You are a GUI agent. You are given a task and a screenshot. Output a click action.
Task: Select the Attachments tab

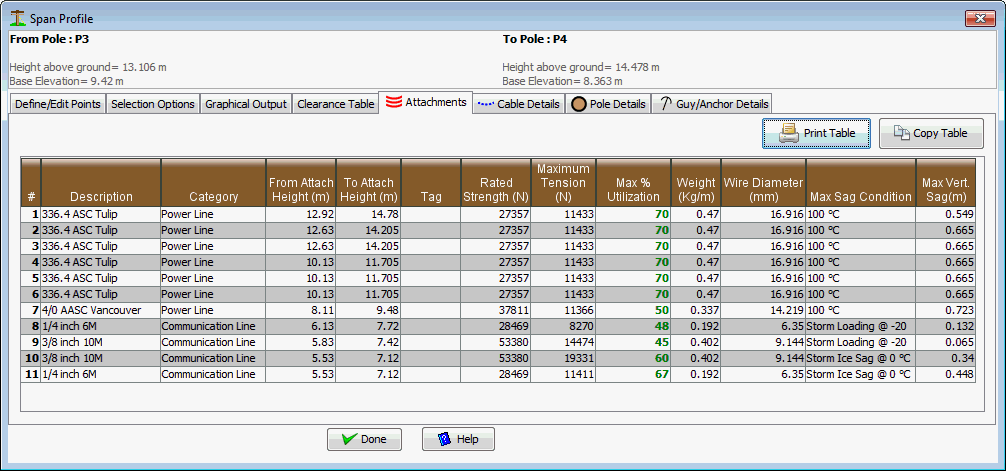426,102
